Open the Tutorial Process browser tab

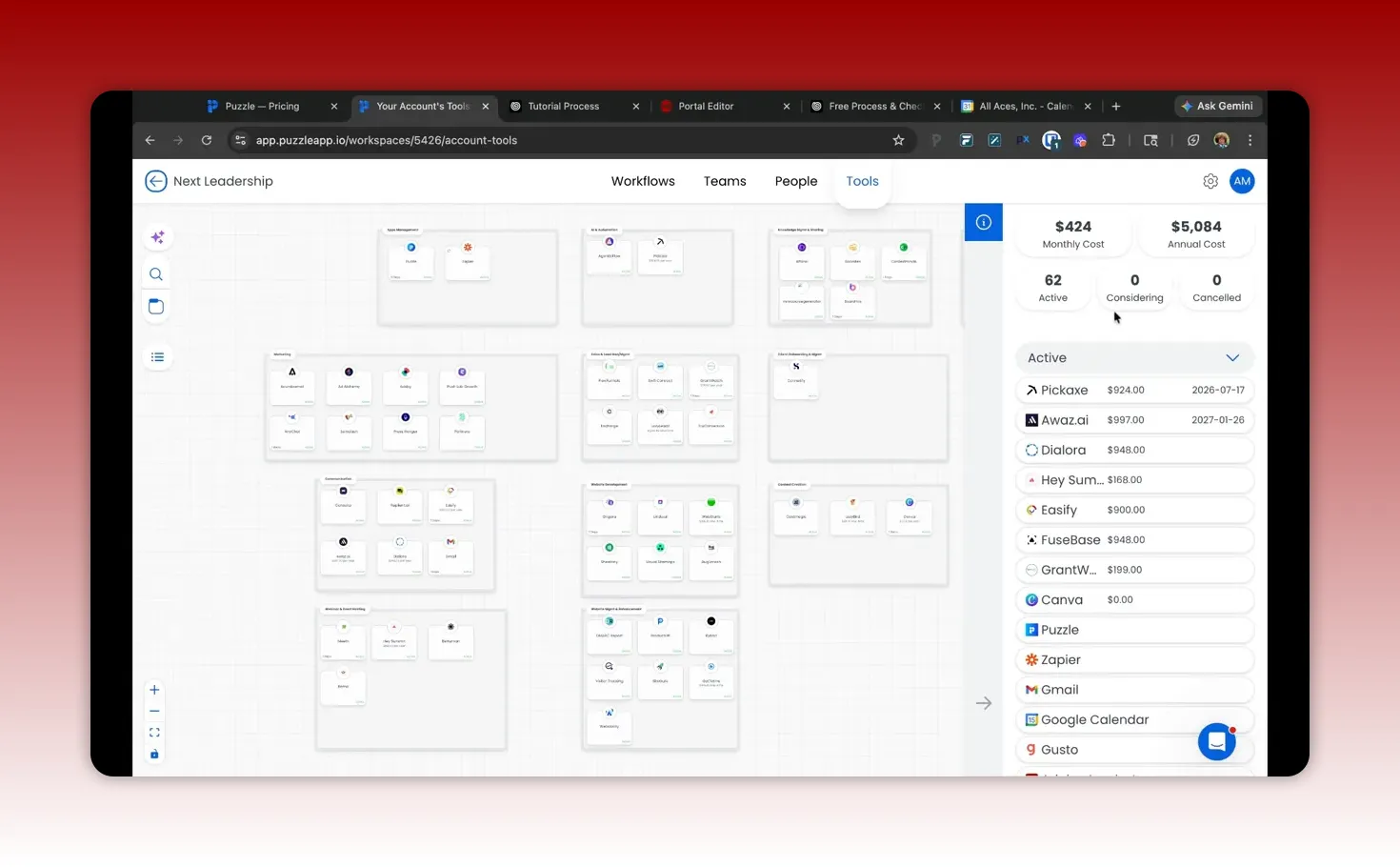click(x=564, y=106)
